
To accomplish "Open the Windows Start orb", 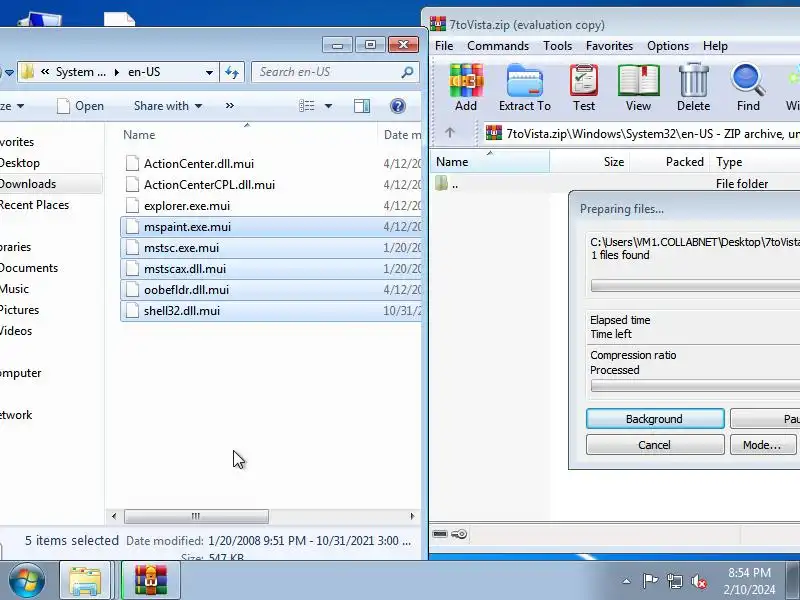I will click(x=26, y=581).
